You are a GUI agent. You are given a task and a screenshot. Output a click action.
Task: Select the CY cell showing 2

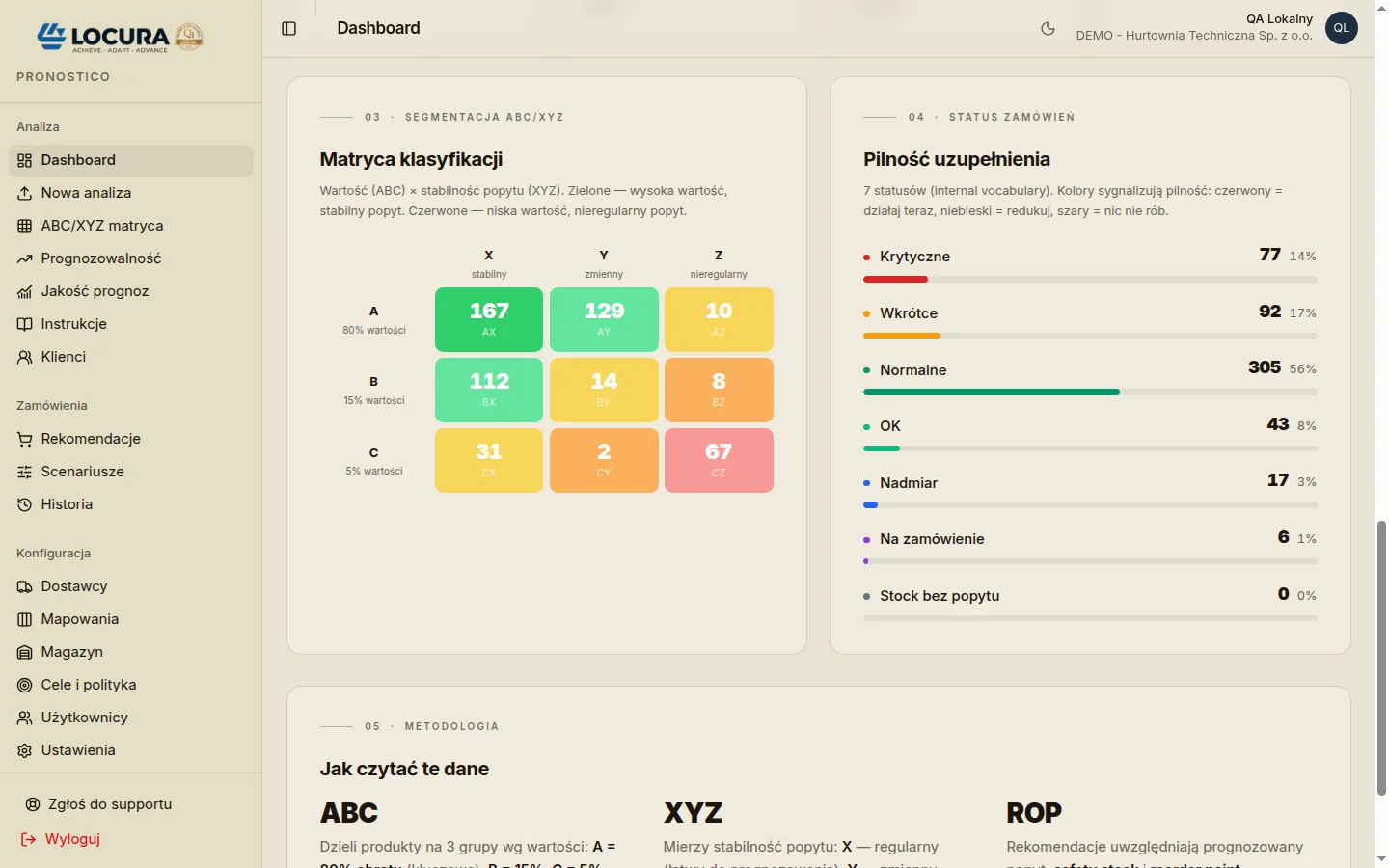coord(604,460)
